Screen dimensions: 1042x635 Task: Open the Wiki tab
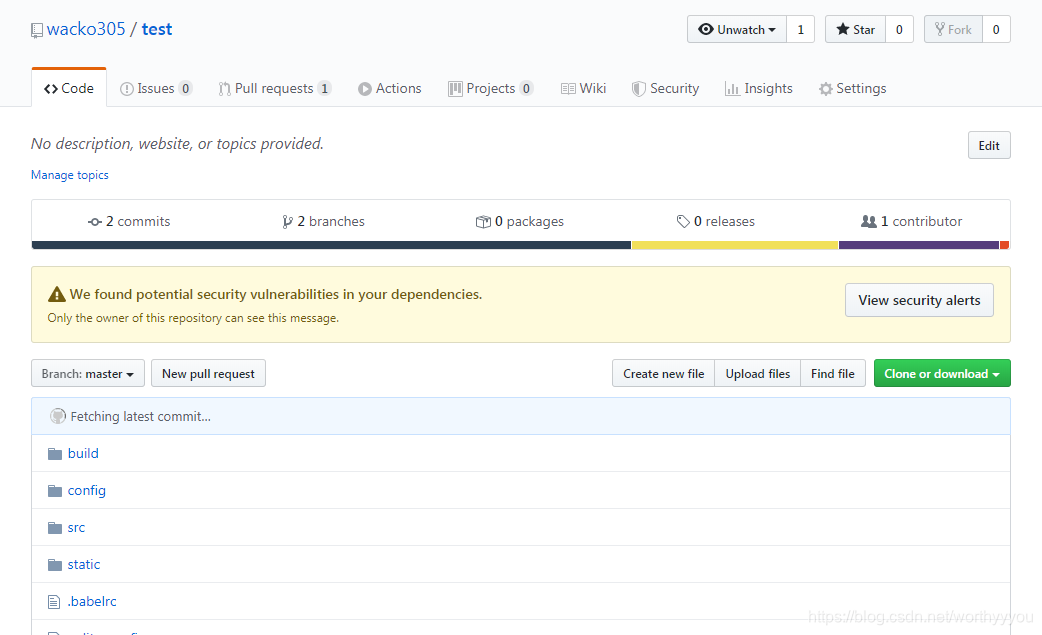[583, 88]
